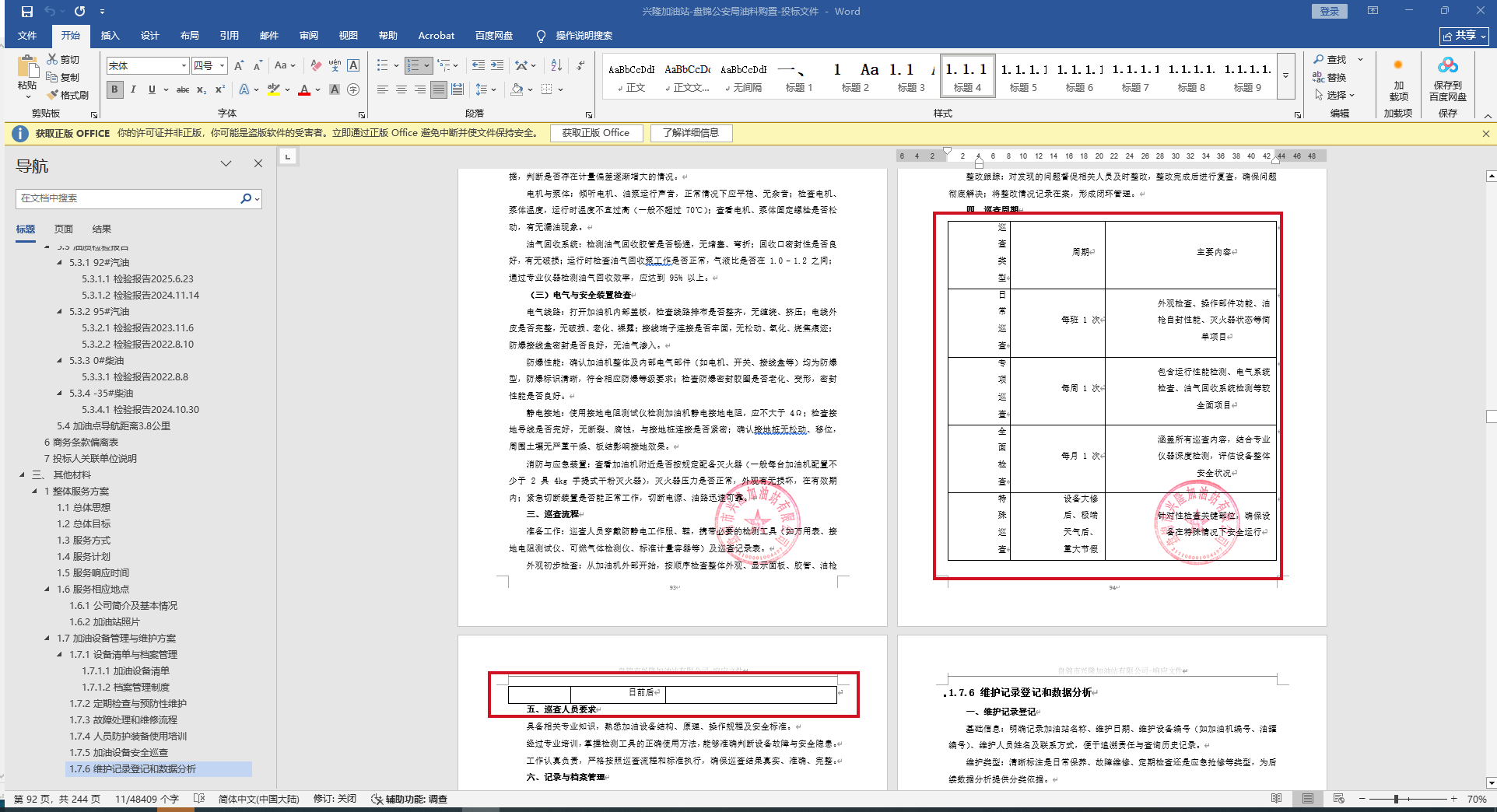
Task: Switch navigation pane to 页面 tab
Action: click(64, 229)
